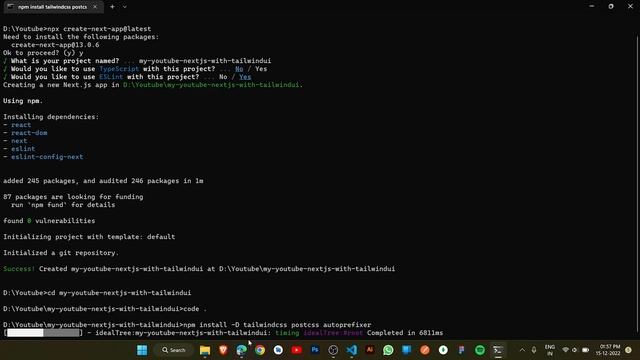Open Microsoft Edge from the taskbar
The image size is (640, 360).
coord(242,350)
